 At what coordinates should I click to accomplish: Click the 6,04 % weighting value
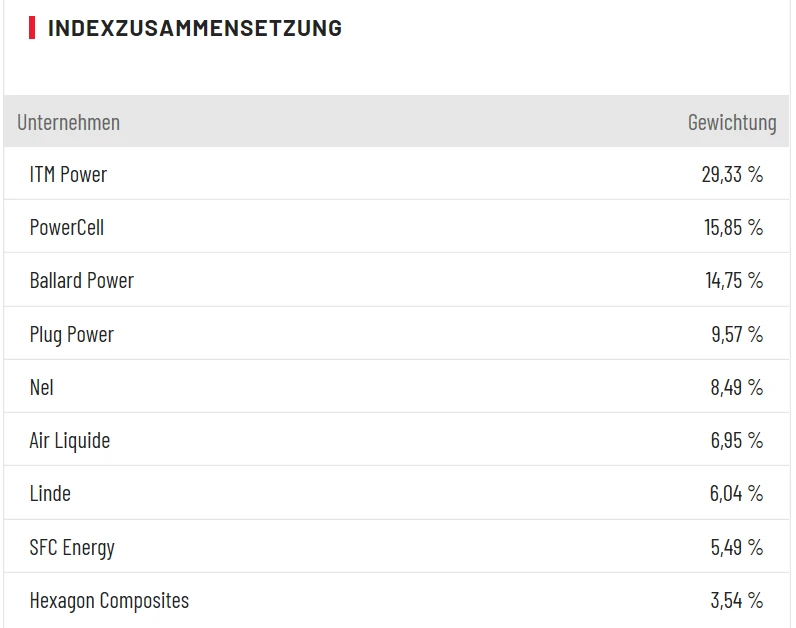(x=737, y=493)
